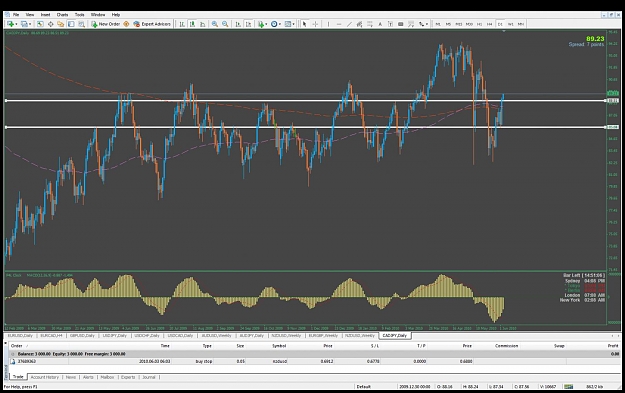Screen dimensions: 625x393
Task: Toggle the Navigator window icon
Action: pyautogui.click(x=61, y=24)
